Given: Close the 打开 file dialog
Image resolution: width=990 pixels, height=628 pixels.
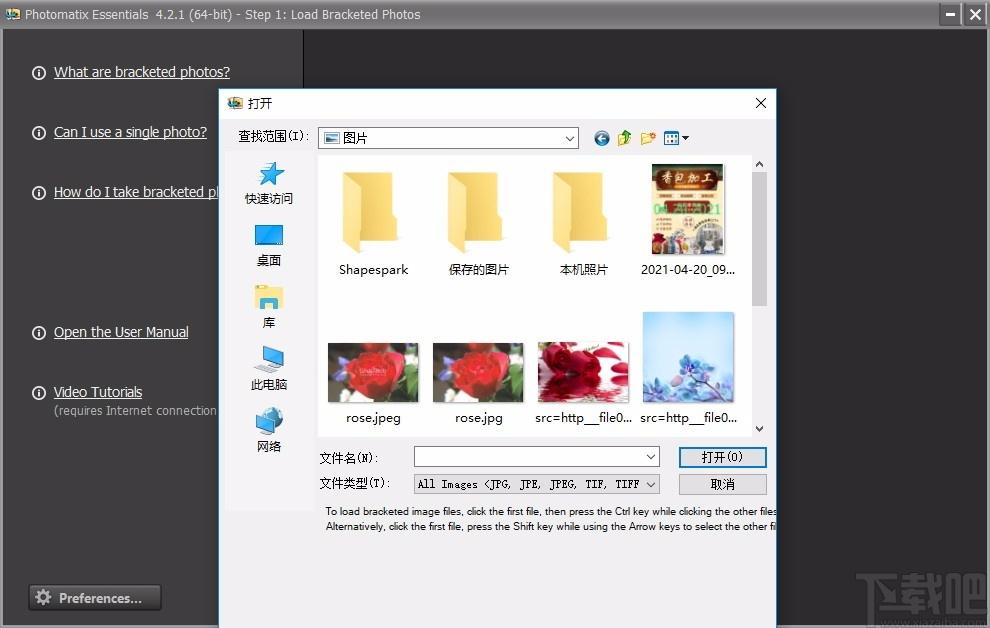Looking at the screenshot, I should (761, 103).
